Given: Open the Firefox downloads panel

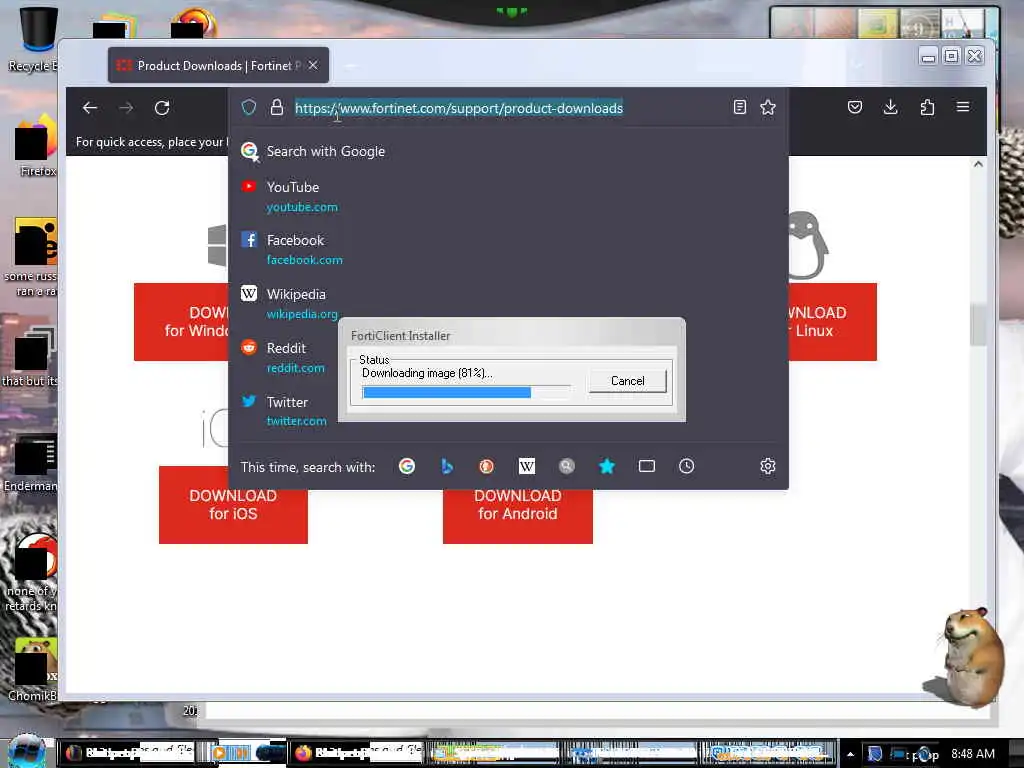Looking at the screenshot, I should coord(890,107).
